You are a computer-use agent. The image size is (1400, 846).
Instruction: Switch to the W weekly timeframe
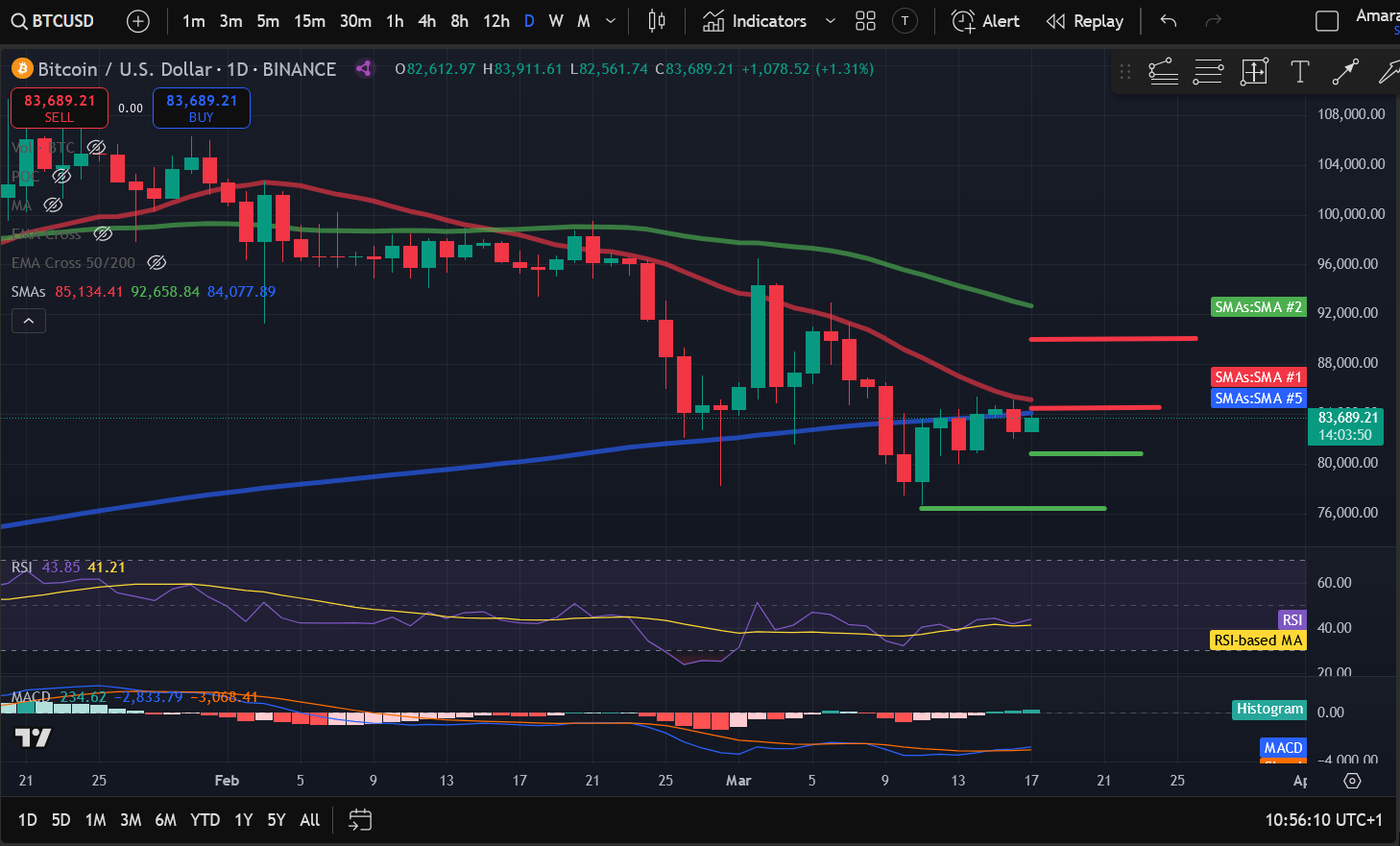point(556,21)
